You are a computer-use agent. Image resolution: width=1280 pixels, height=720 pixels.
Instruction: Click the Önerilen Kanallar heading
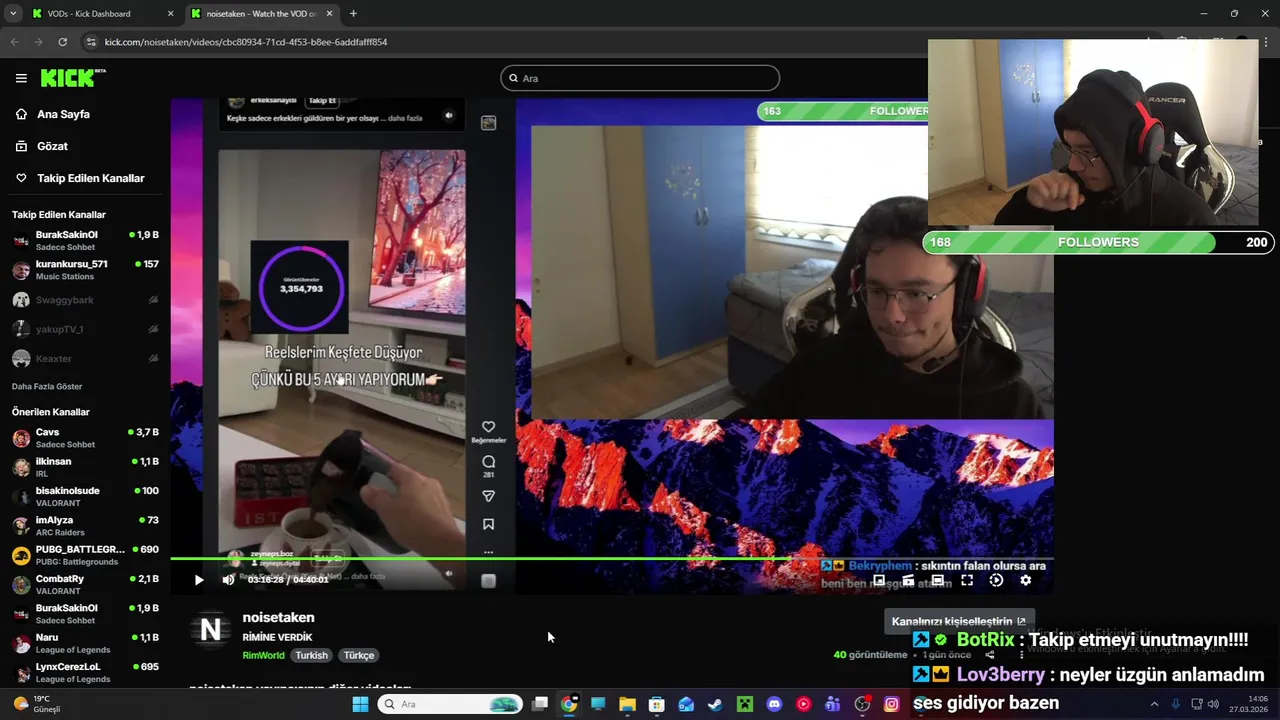(x=51, y=412)
